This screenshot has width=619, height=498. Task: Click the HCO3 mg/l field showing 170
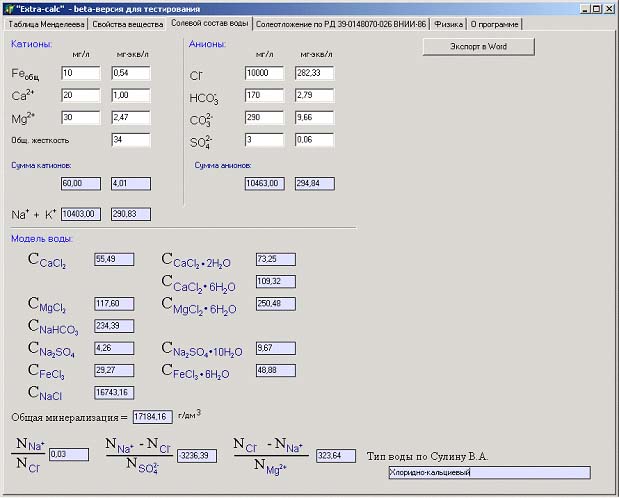coord(265,95)
